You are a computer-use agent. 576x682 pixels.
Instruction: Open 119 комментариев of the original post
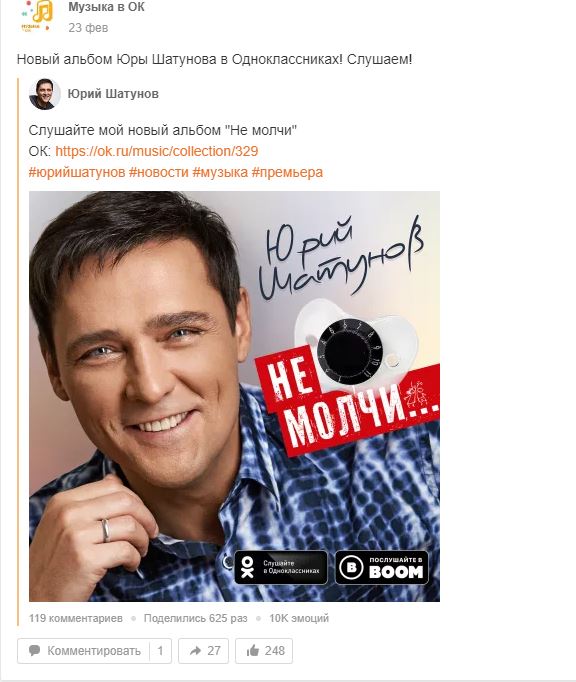tap(76, 618)
